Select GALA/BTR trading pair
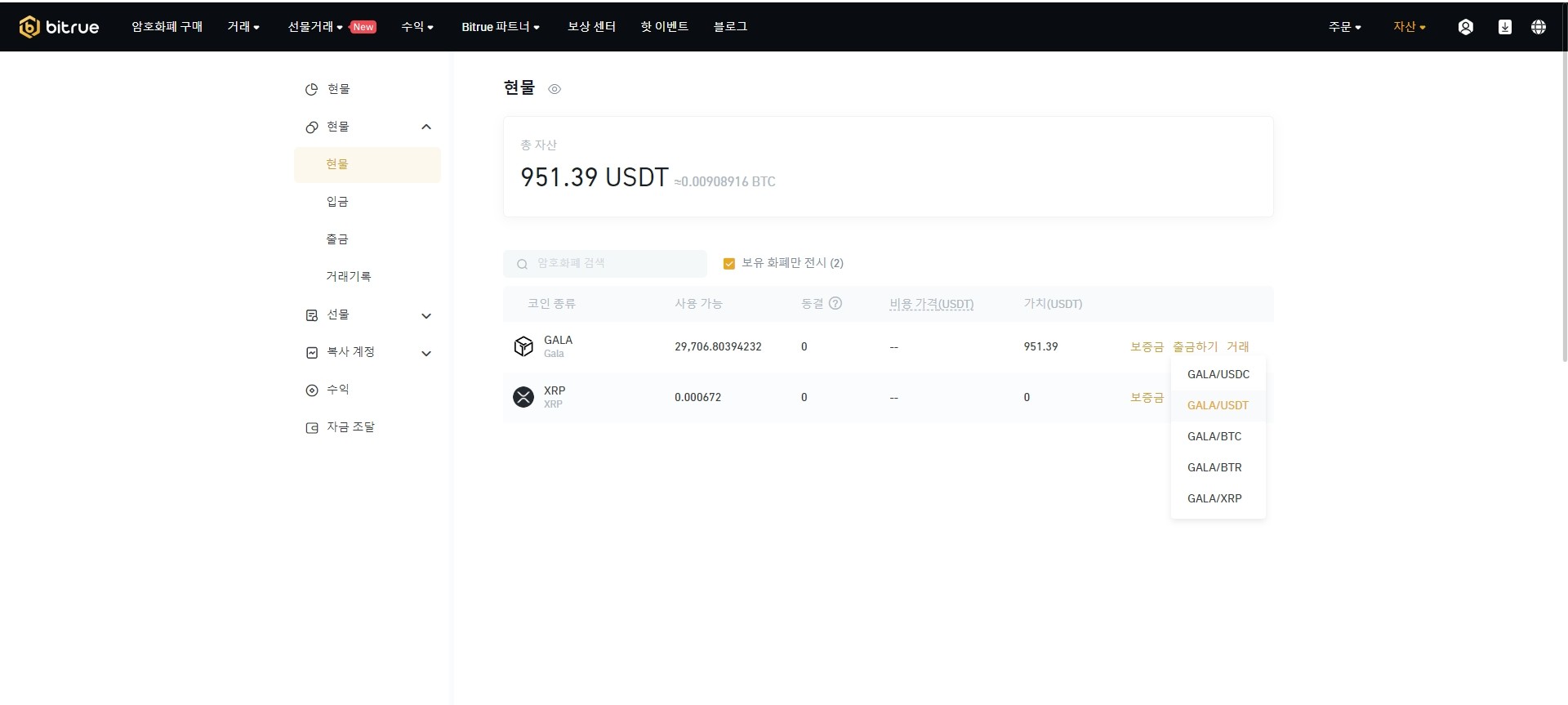The image size is (1568, 705). coord(1218,467)
